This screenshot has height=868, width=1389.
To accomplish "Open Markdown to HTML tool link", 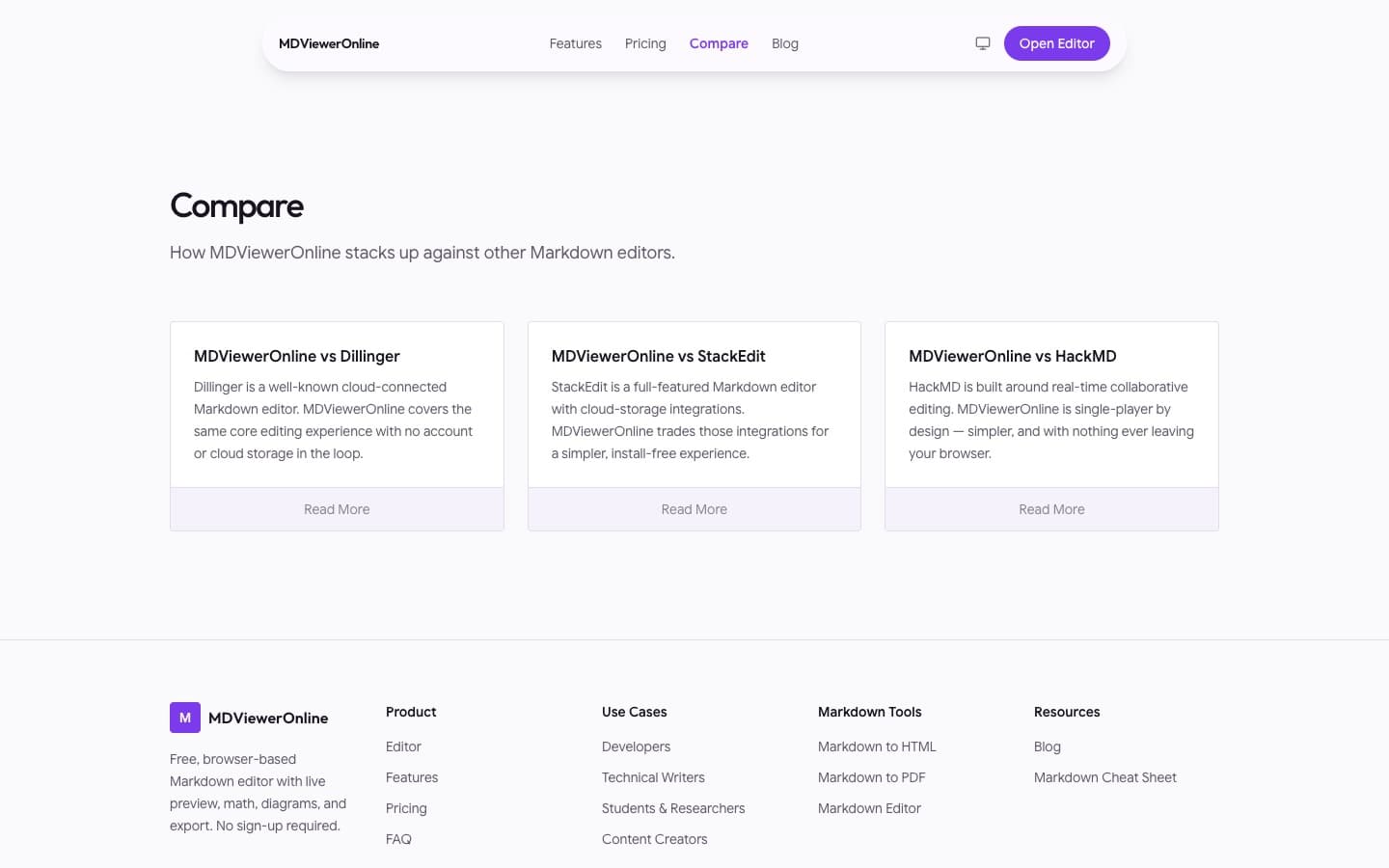I will coord(877,746).
